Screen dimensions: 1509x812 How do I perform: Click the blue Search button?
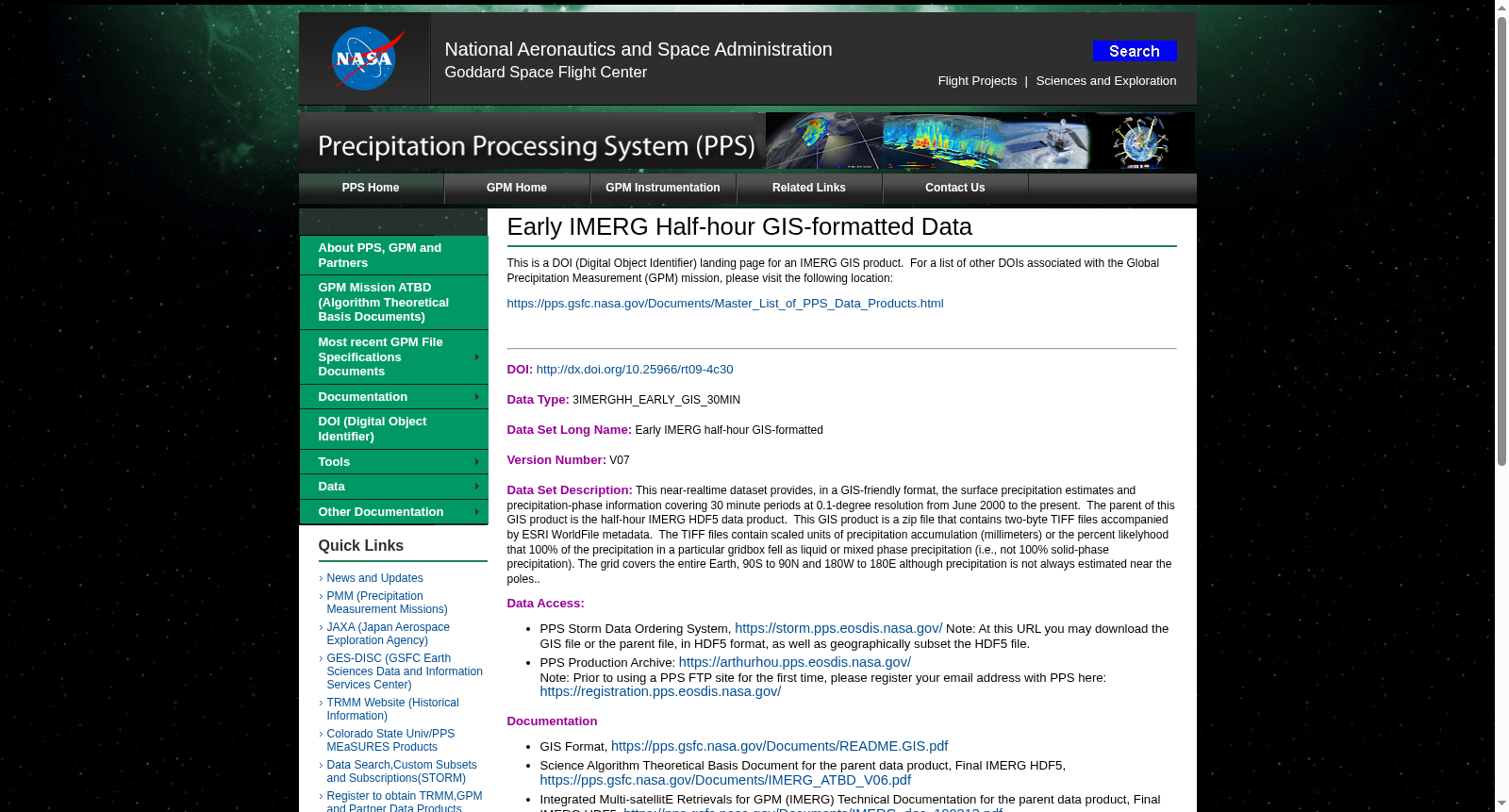(1135, 51)
